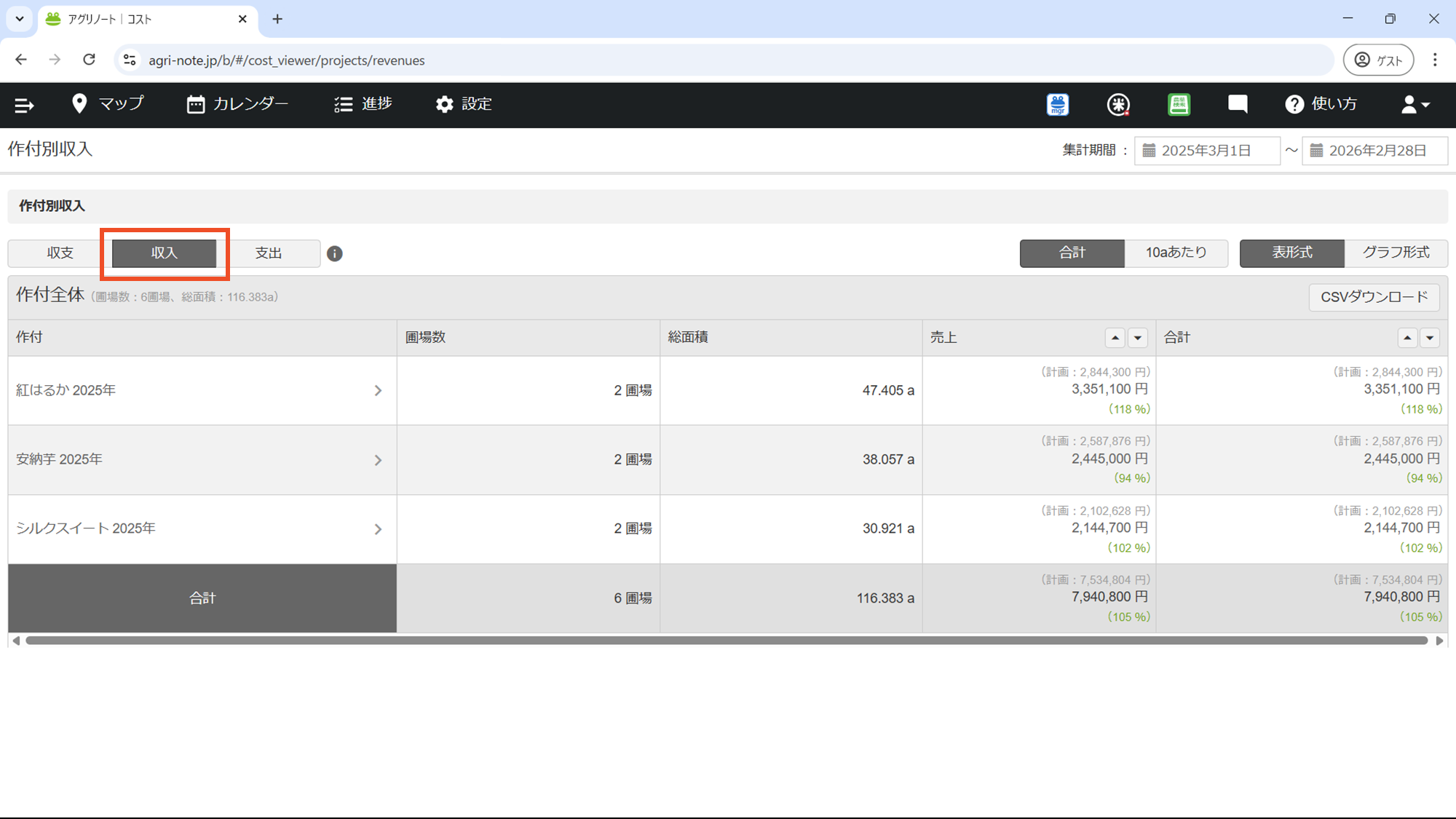Open the user account menu icon
This screenshot has width=1456, height=819.
pyautogui.click(x=1415, y=105)
